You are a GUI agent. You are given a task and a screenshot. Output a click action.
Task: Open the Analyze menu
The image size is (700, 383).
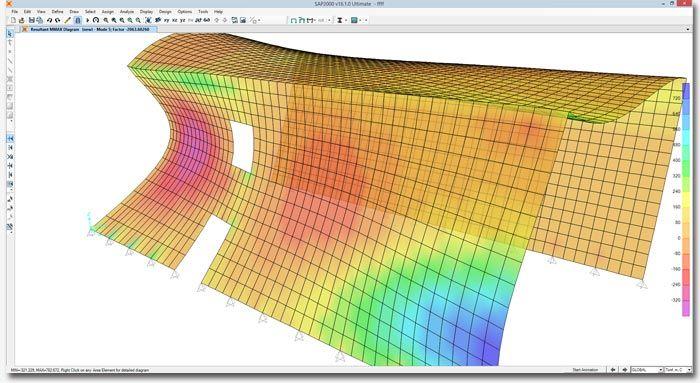tap(127, 12)
